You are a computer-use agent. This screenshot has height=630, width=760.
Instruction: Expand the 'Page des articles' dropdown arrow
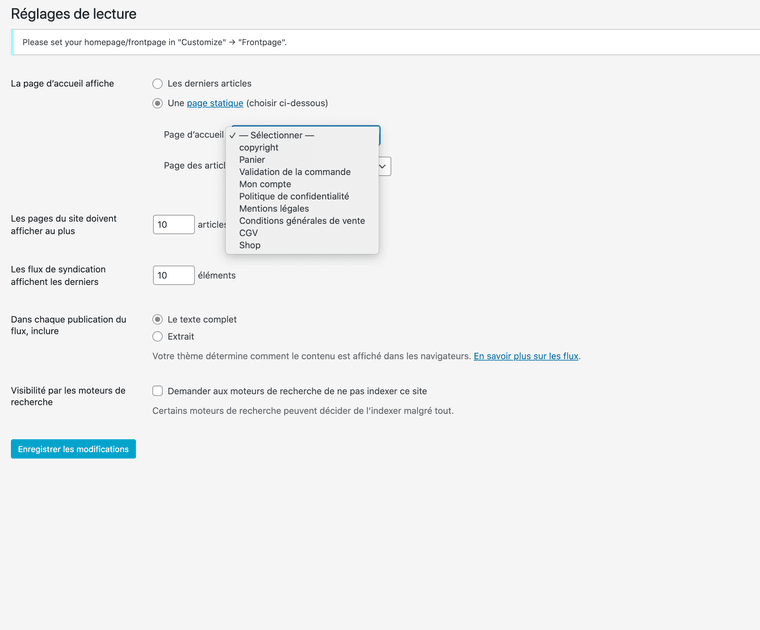[384, 166]
